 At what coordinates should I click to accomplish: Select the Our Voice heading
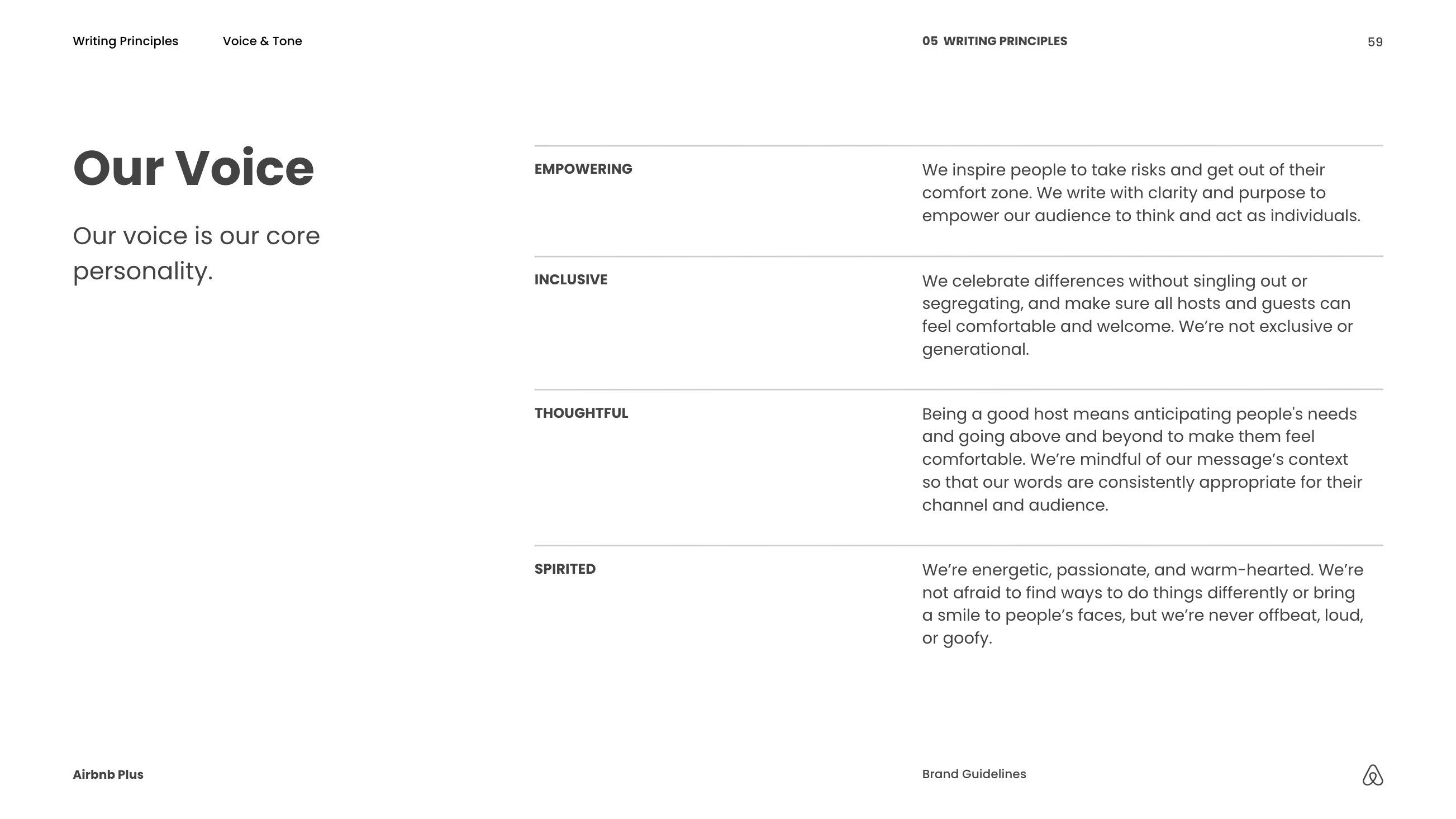193,168
